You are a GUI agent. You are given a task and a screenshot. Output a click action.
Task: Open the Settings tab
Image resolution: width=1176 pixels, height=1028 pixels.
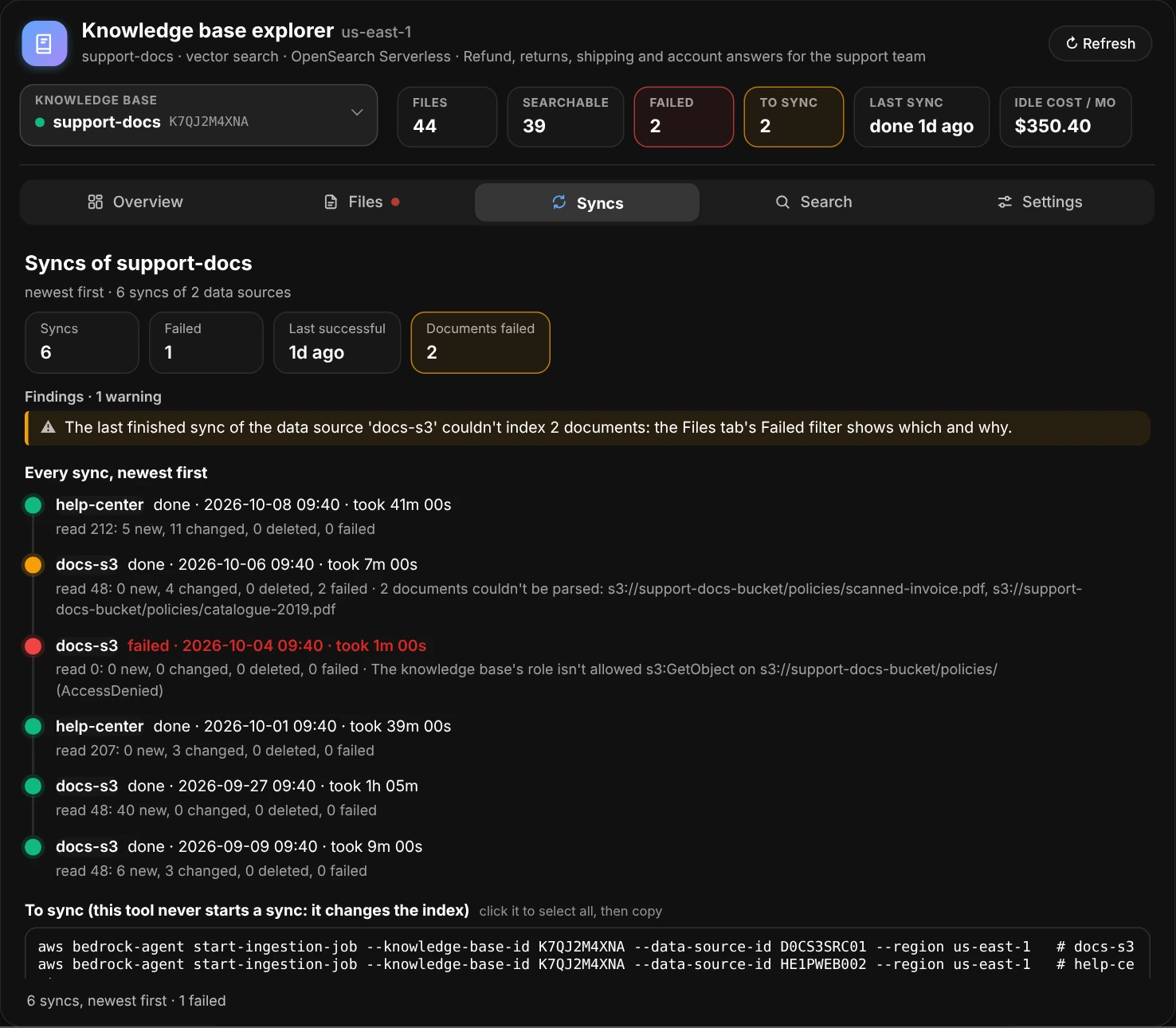pyautogui.click(x=1039, y=202)
